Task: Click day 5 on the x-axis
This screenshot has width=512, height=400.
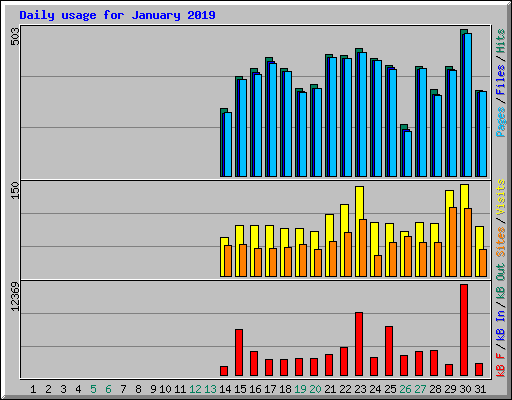Action: coord(93,389)
